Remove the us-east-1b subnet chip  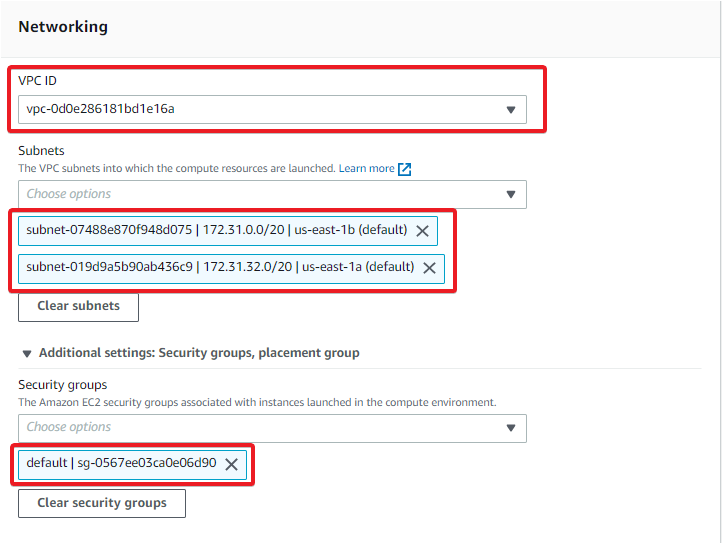(x=422, y=231)
